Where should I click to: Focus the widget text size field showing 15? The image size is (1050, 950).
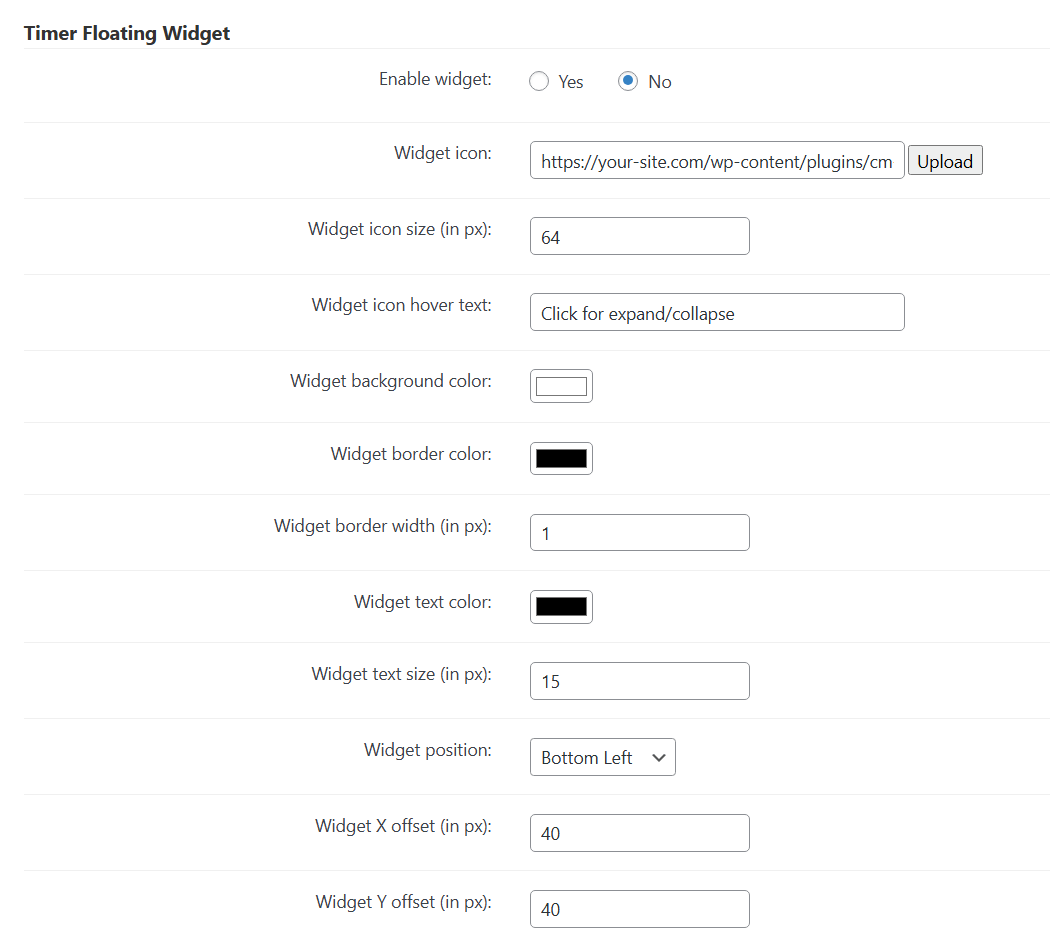(639, 681)
